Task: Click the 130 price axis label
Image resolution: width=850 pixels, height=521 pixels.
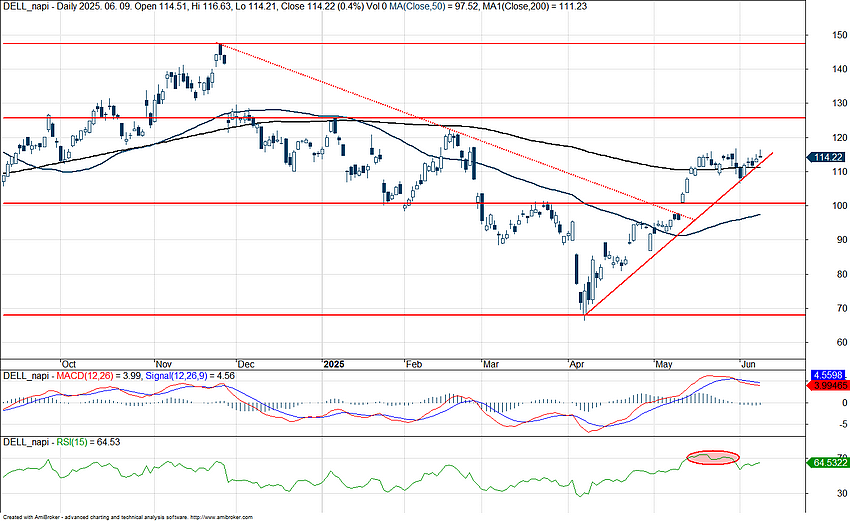Action: tap(840, 104)
